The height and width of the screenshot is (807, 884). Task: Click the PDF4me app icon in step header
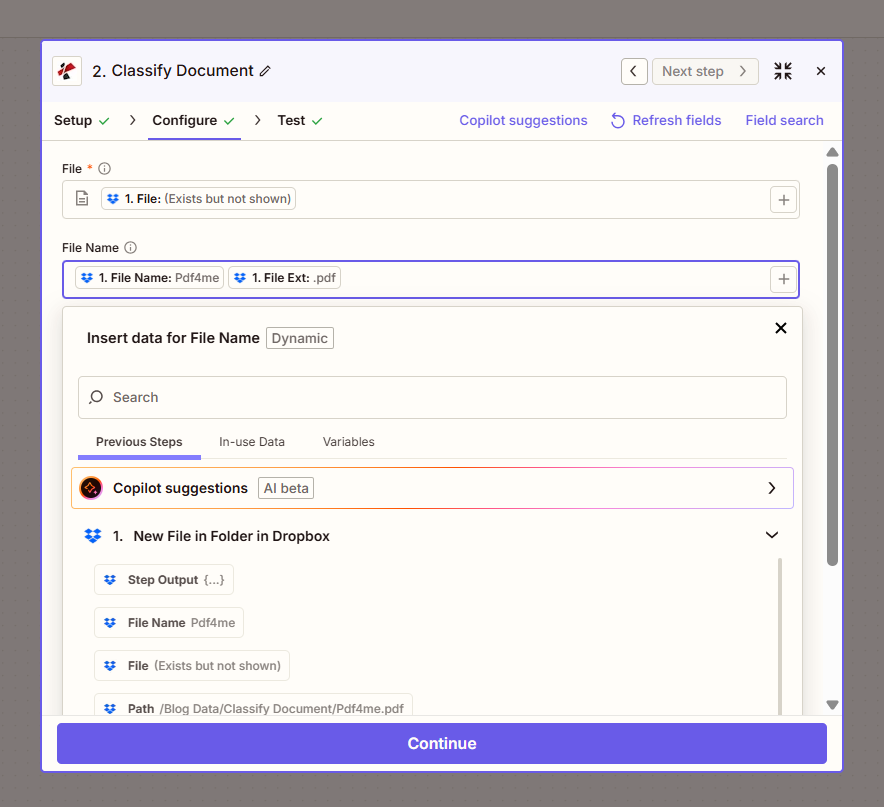point(66,70)
